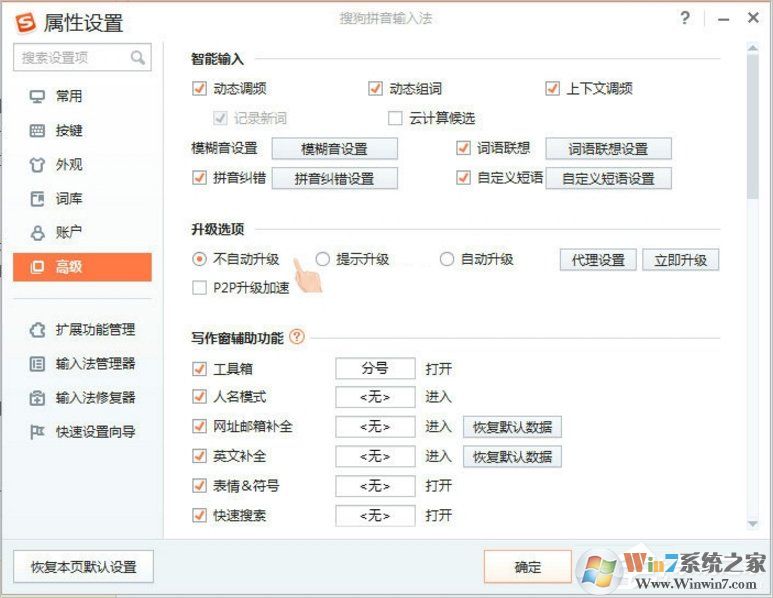
Task: Disable the 动态调频 checkbox
Action: pyautogui.click(x=199, y=88)
